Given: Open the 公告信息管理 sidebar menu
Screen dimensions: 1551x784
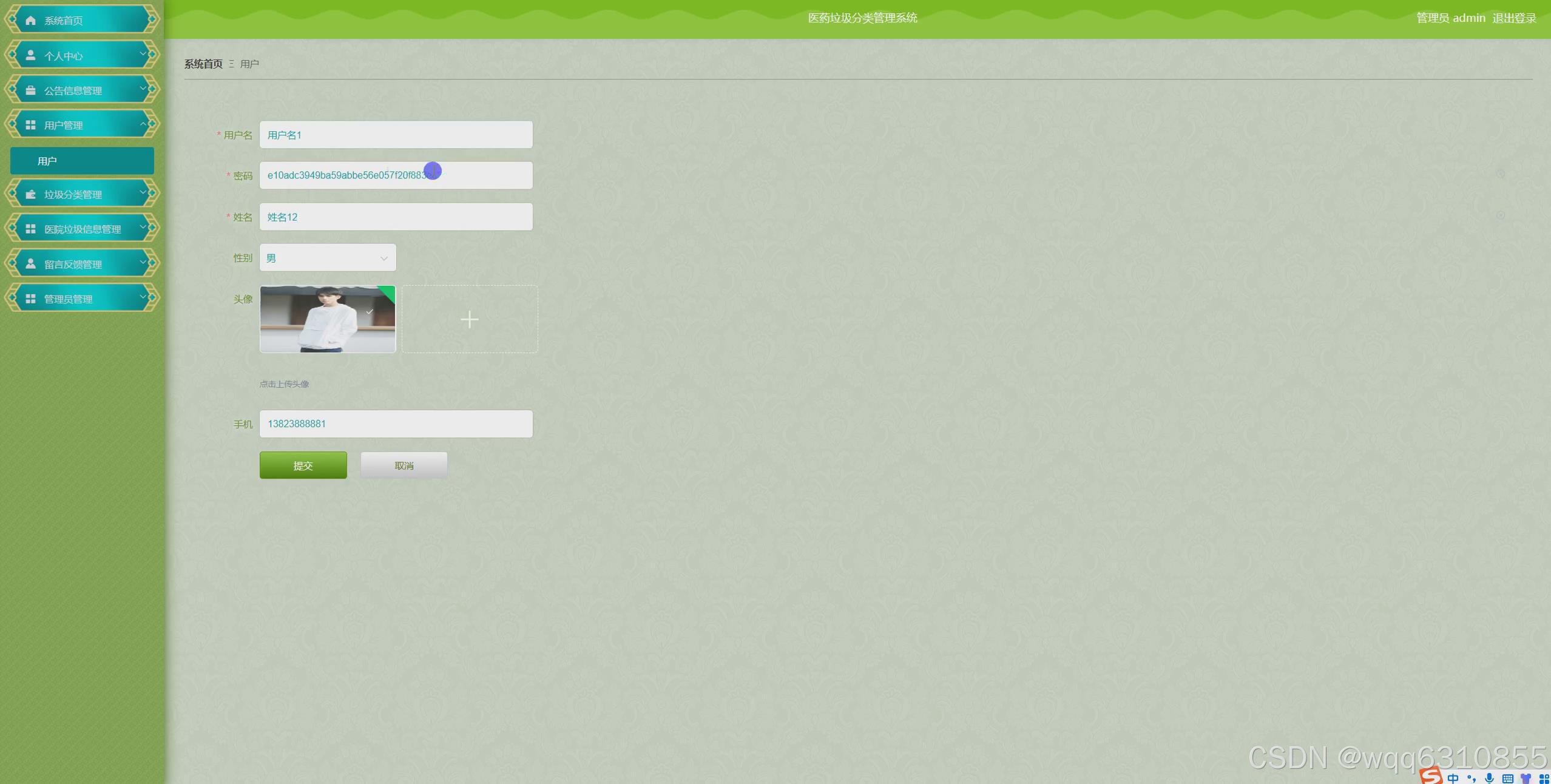Looking at the screenshot, I should pyautogui.click(x=82, y=90).
